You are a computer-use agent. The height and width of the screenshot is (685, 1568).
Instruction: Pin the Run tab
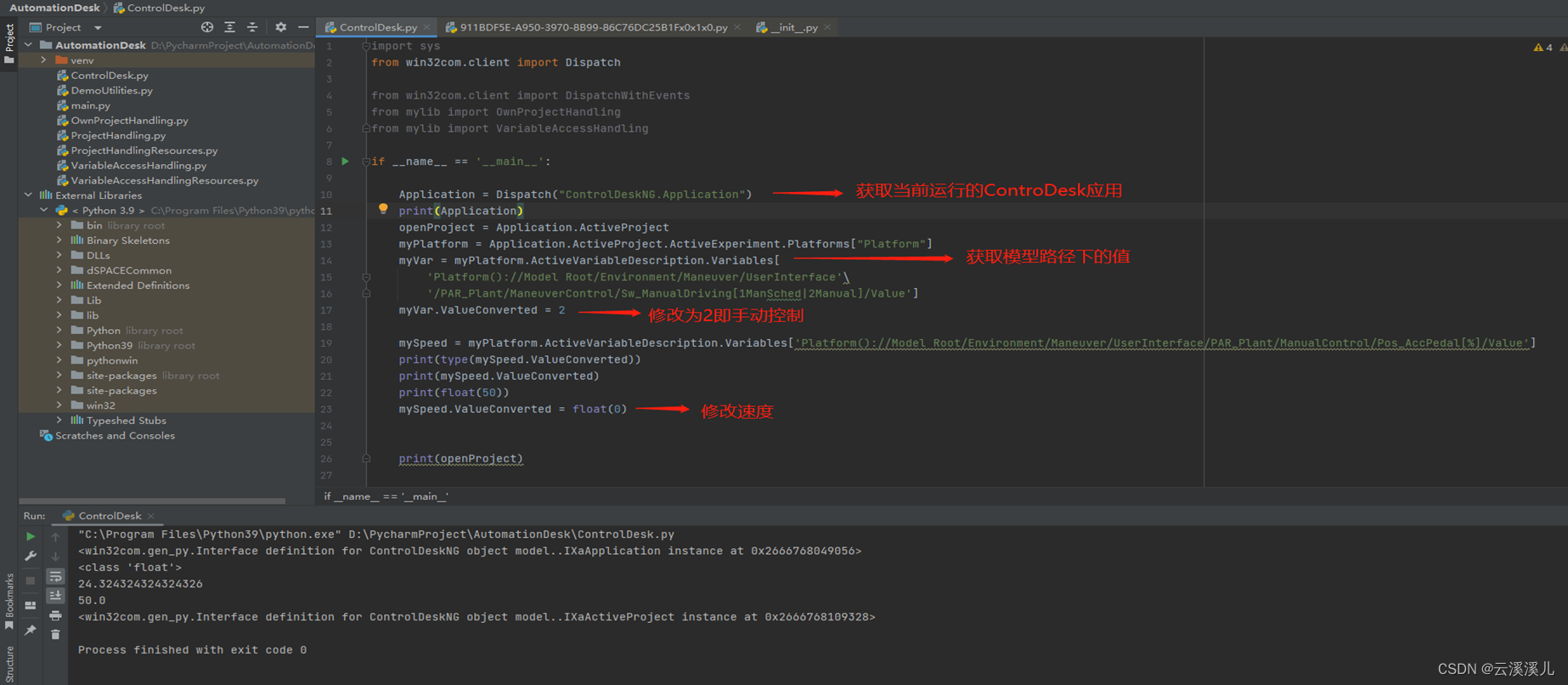pyautogui.click(x=31, y=630)
